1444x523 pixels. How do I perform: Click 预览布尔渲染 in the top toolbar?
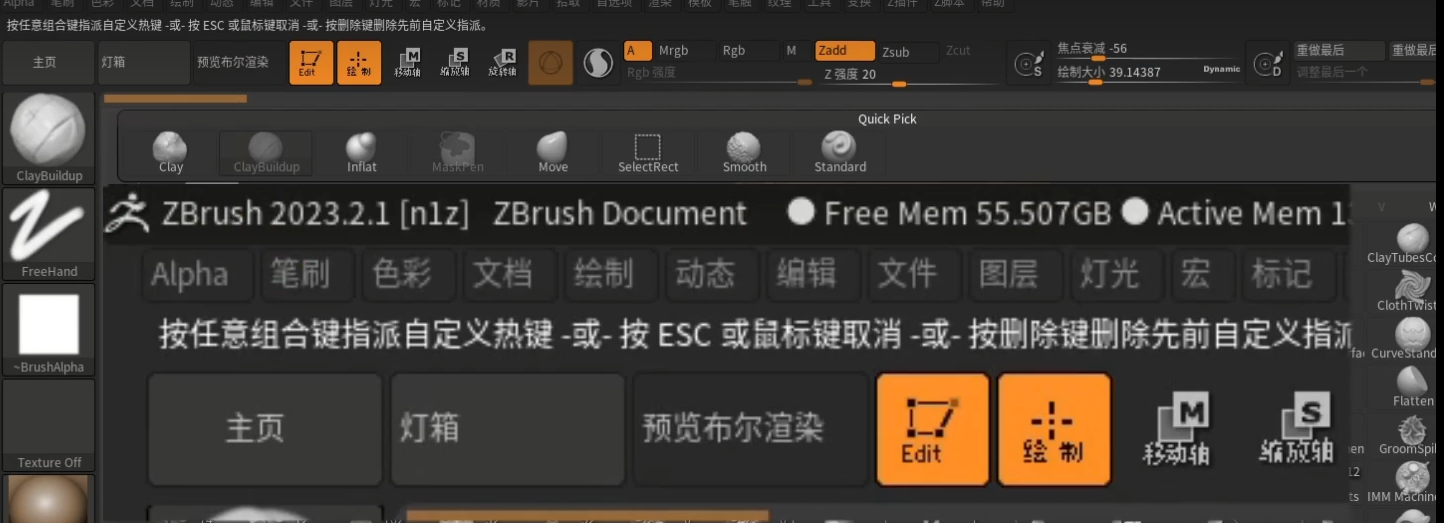click(240, 63)
